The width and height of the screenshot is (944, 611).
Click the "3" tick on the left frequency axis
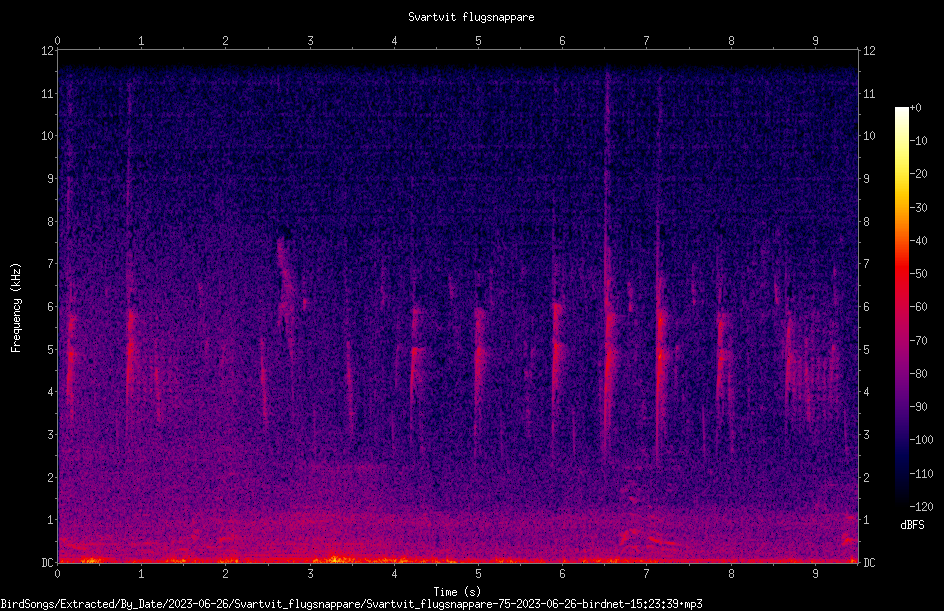pyautogui.click(x=50, y=435)
